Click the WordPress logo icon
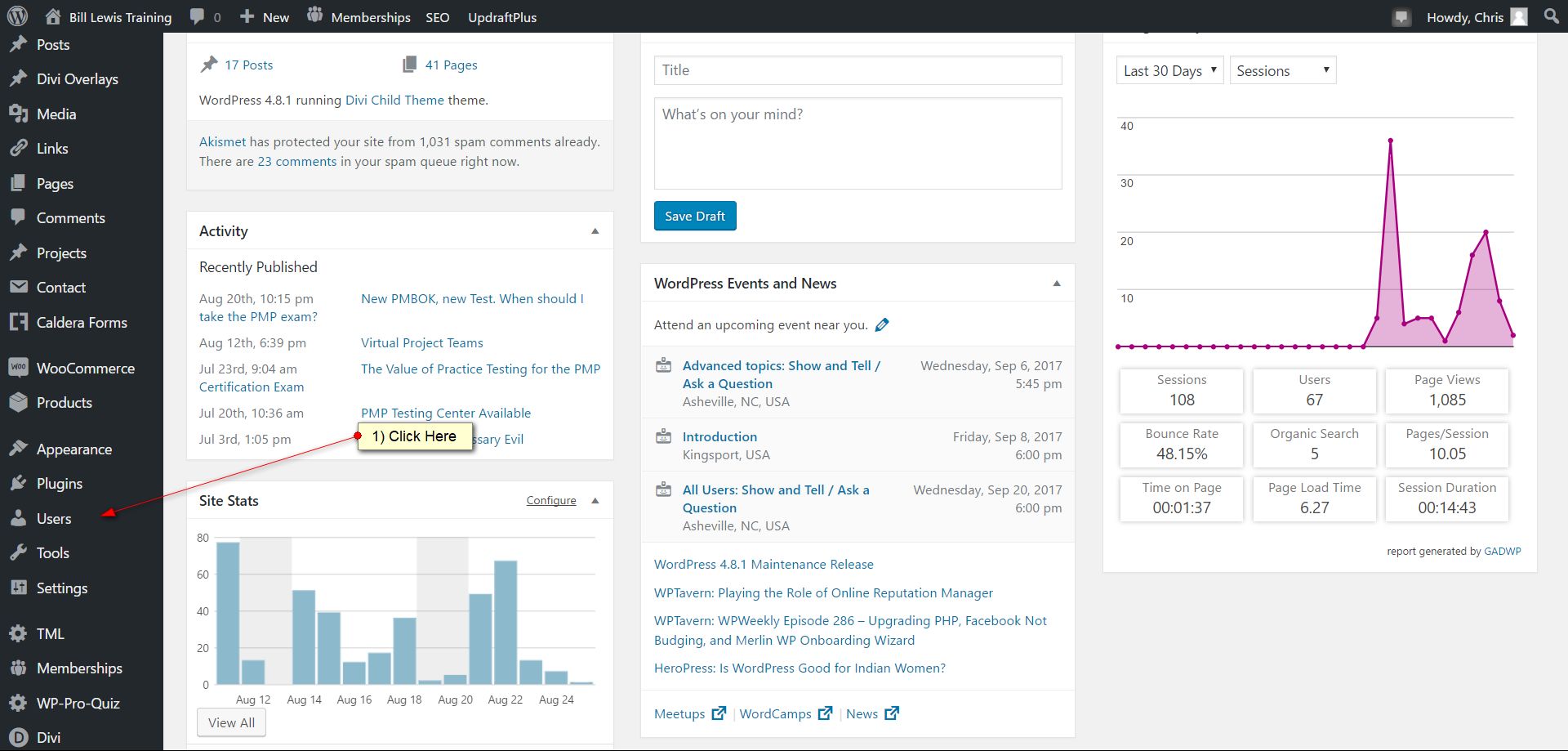The image size is (1568, 751). pos(17,16)
